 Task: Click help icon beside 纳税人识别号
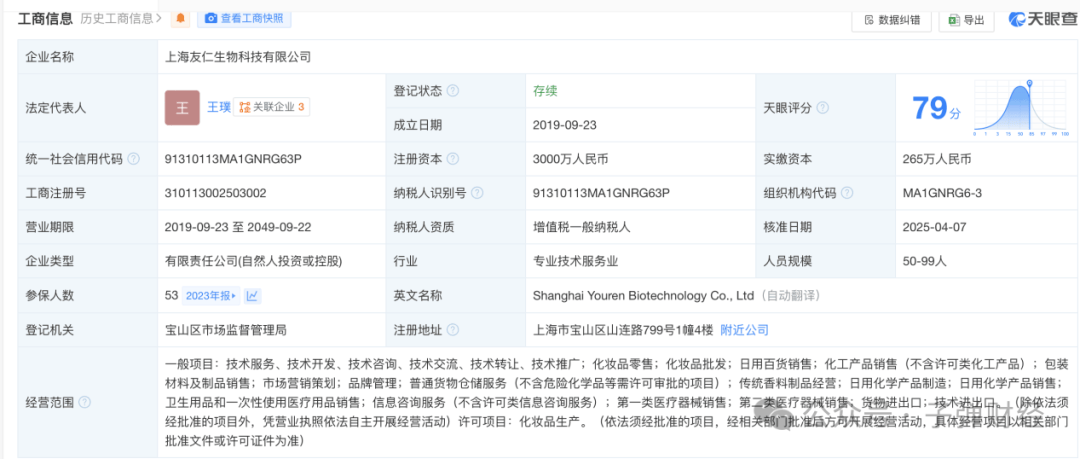(x=475, y=192)
